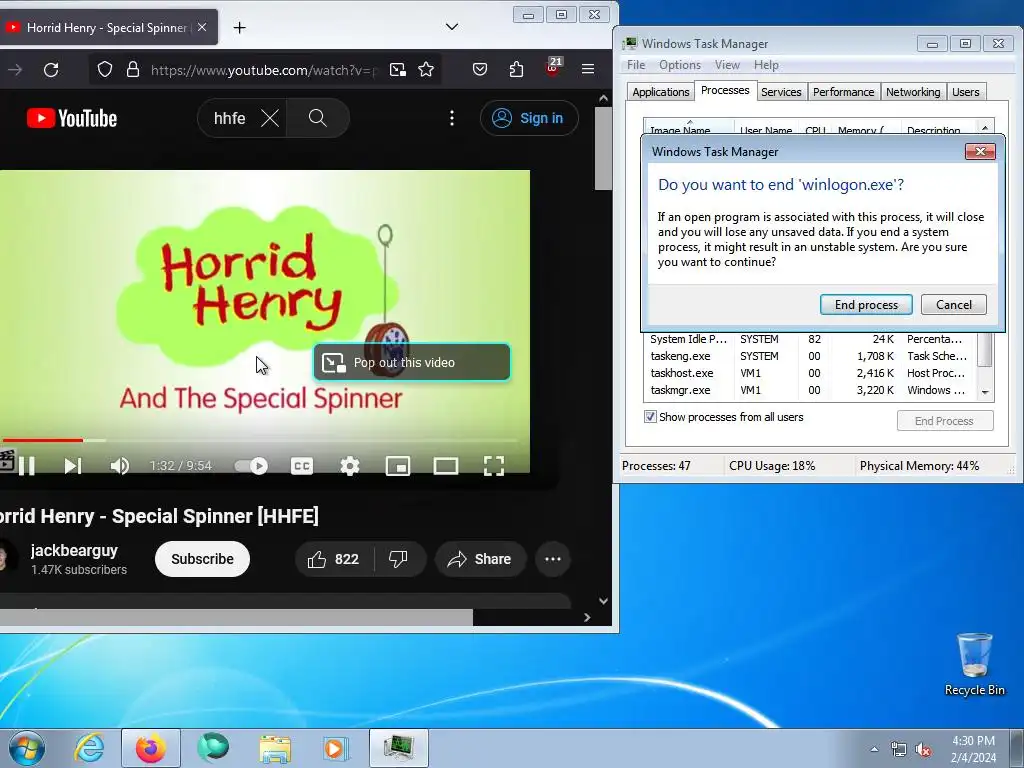
Task: Click the browser vertical scrollbar thumb
Action: (x=603, y=149)
